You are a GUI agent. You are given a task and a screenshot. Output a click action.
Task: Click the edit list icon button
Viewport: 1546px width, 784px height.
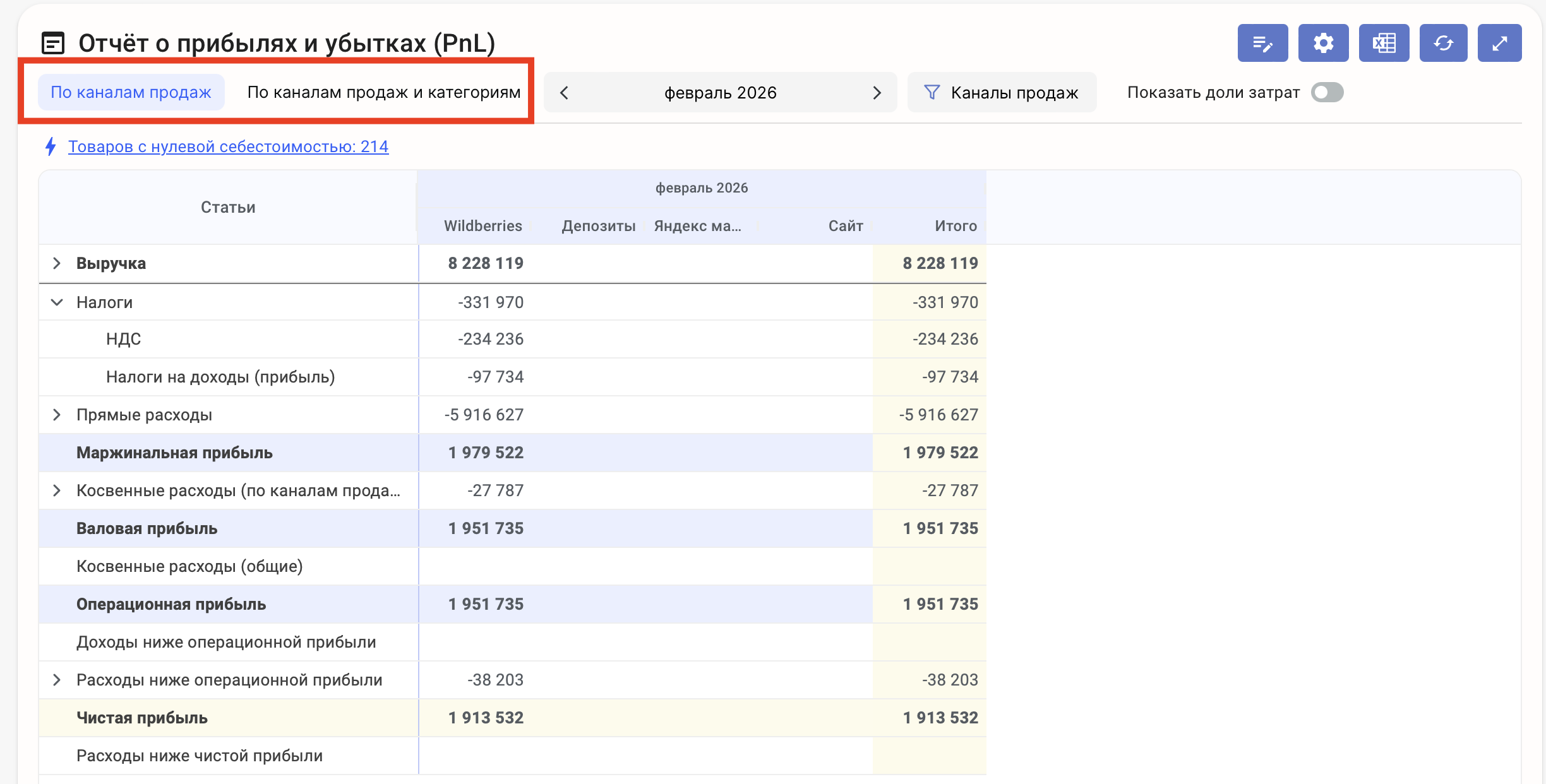1262,43
